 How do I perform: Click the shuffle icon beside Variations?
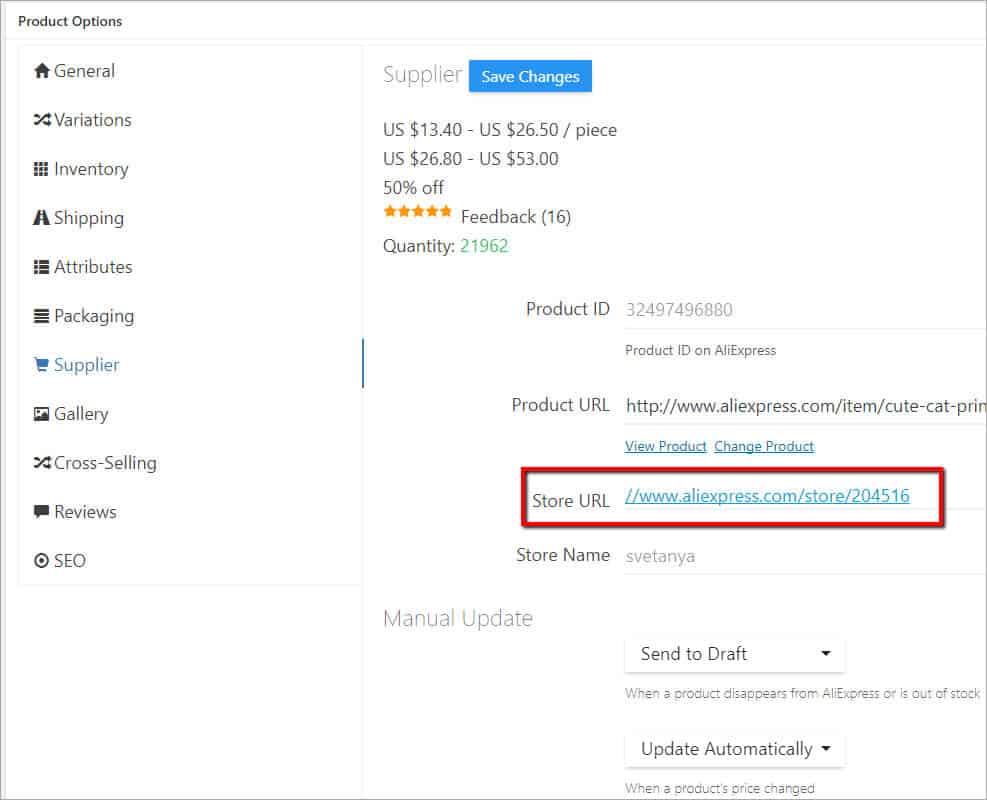click(41, 120)
